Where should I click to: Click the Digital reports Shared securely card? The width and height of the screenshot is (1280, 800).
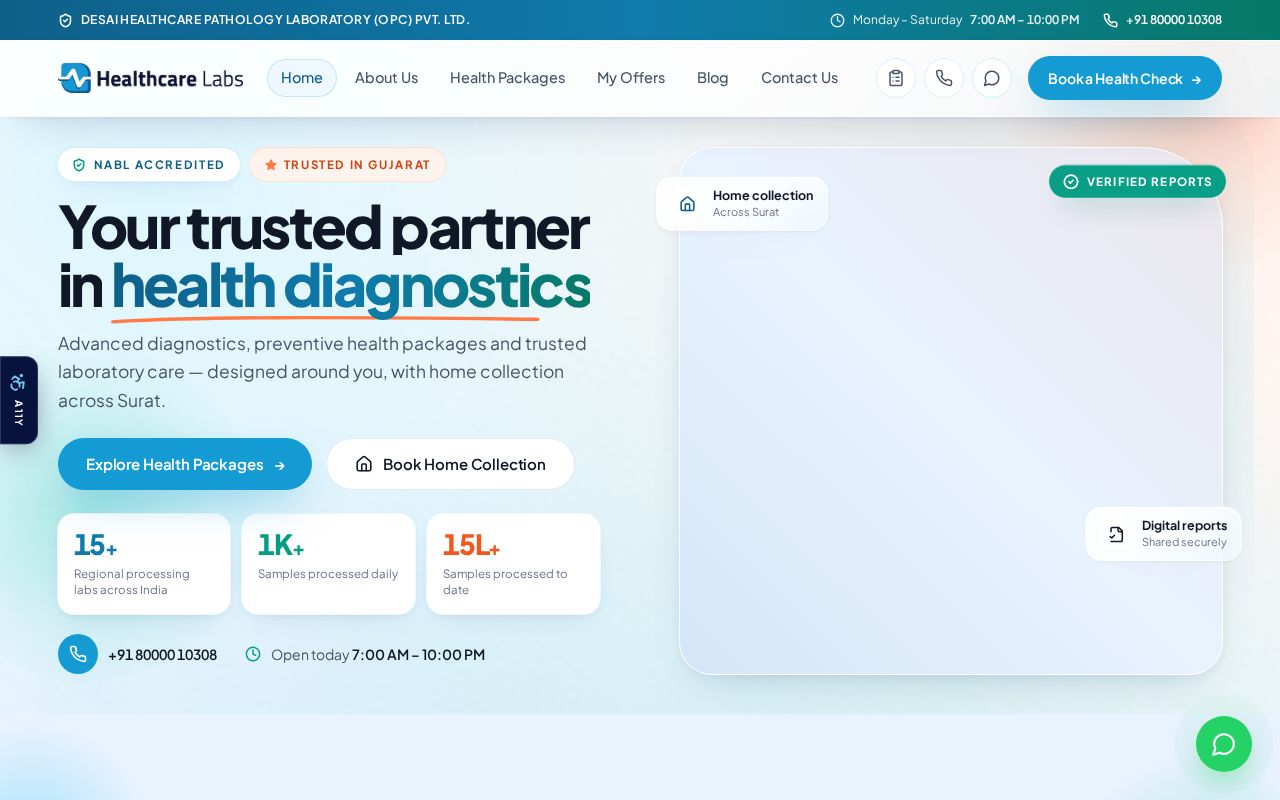(1164, 534)
